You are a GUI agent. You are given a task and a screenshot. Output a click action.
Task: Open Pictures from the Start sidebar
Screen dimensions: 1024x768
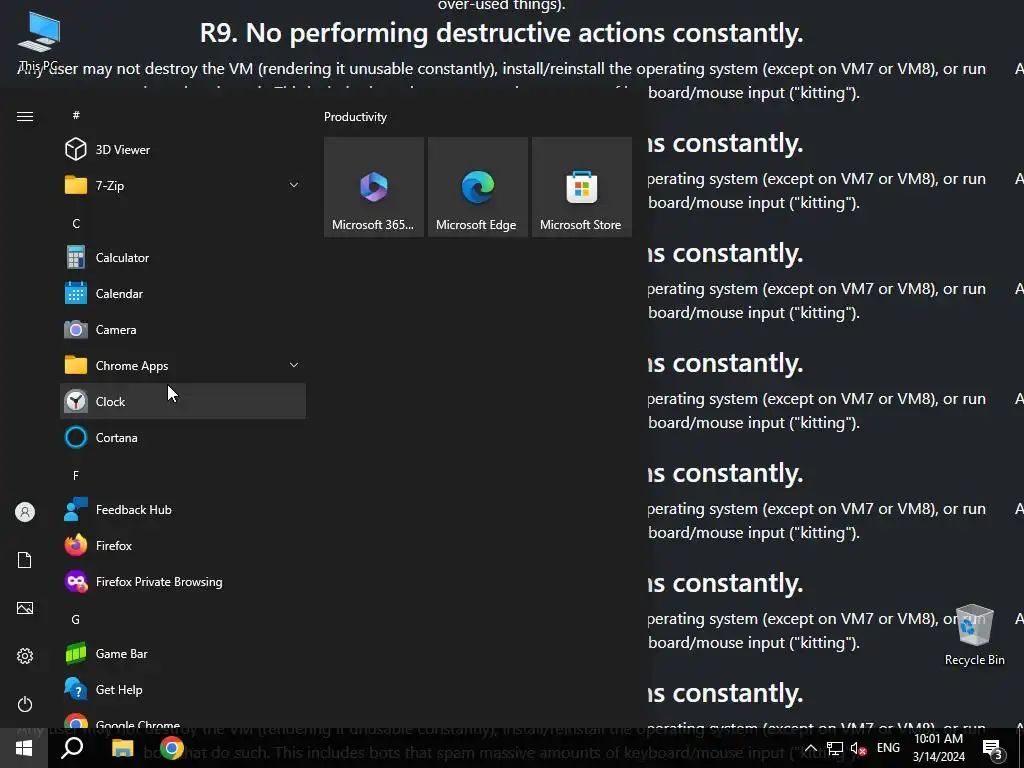[25, 608]
